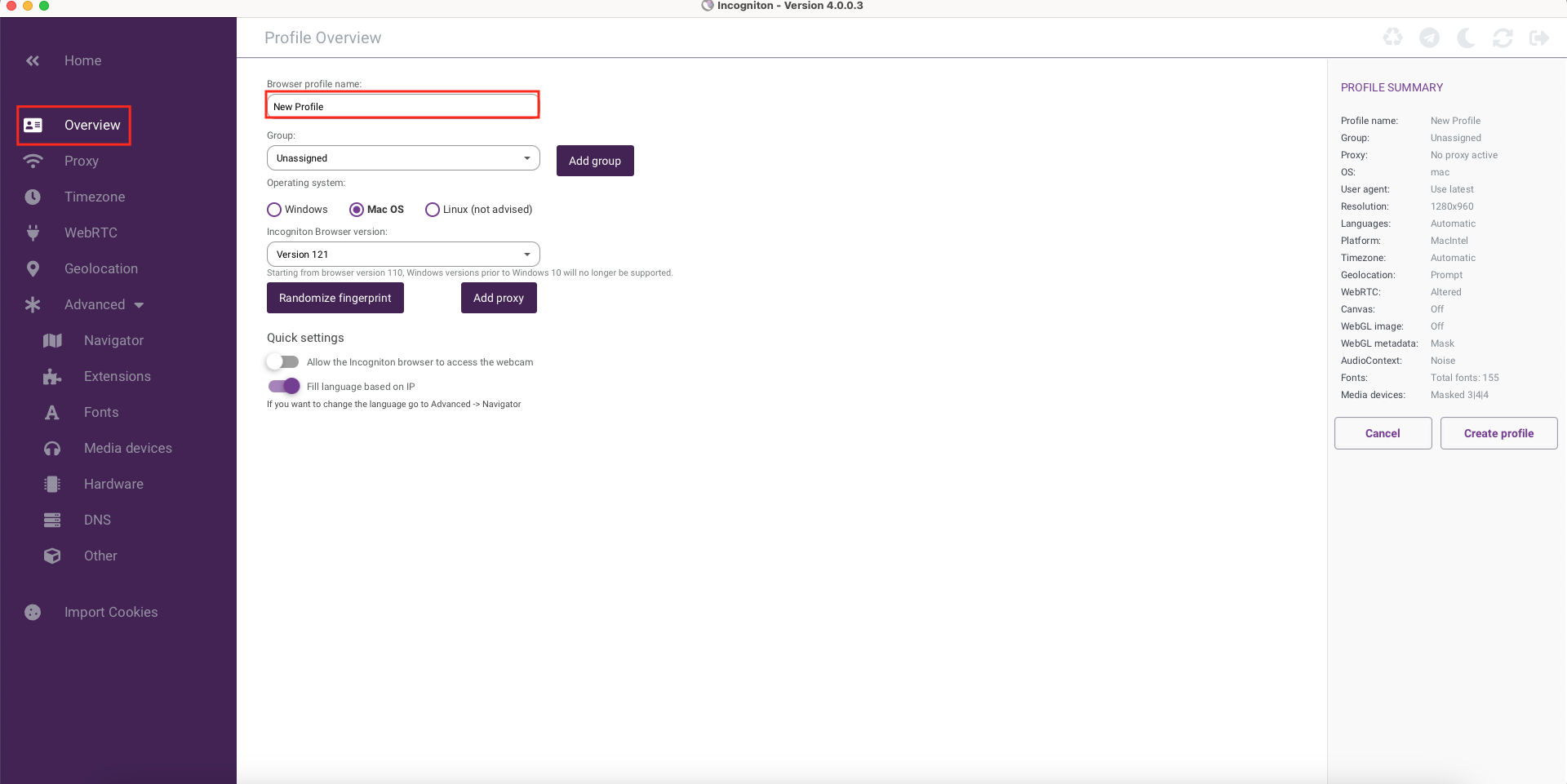Open the Version 121 browser dropdown
This screenshot has width=1567, height=784.
[403, 255]
